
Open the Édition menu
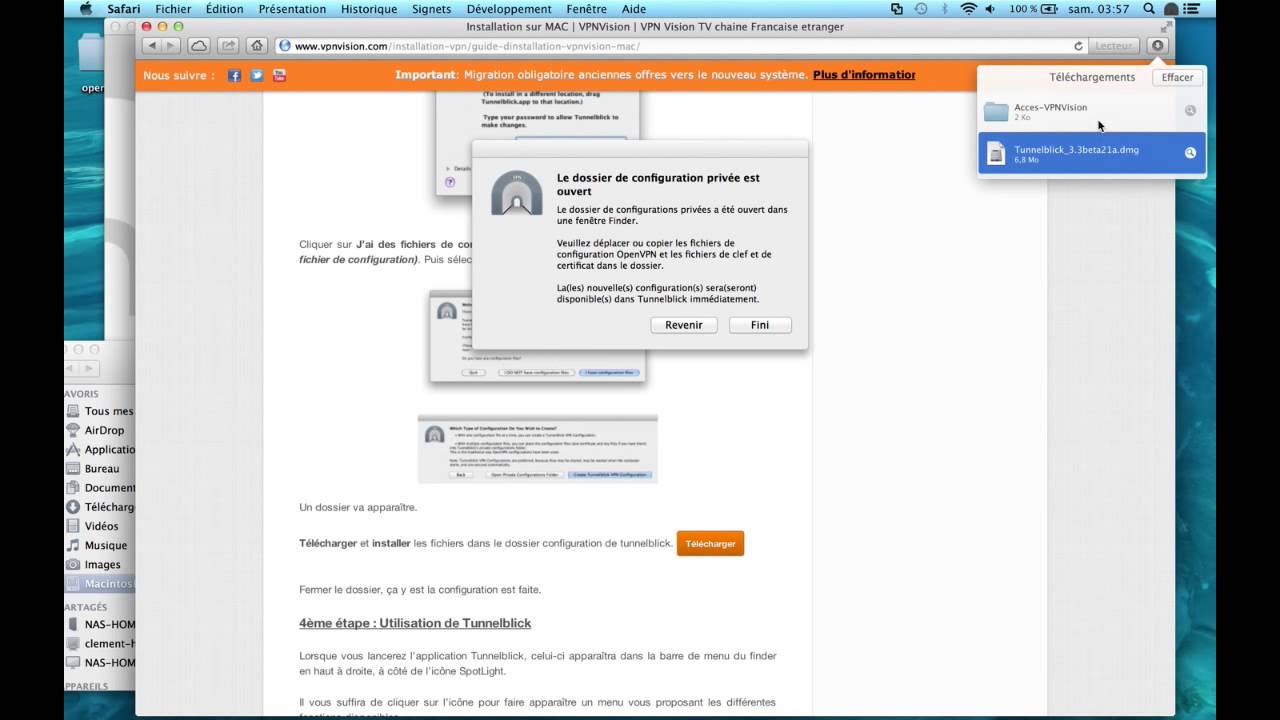click(x=224, y=9)
